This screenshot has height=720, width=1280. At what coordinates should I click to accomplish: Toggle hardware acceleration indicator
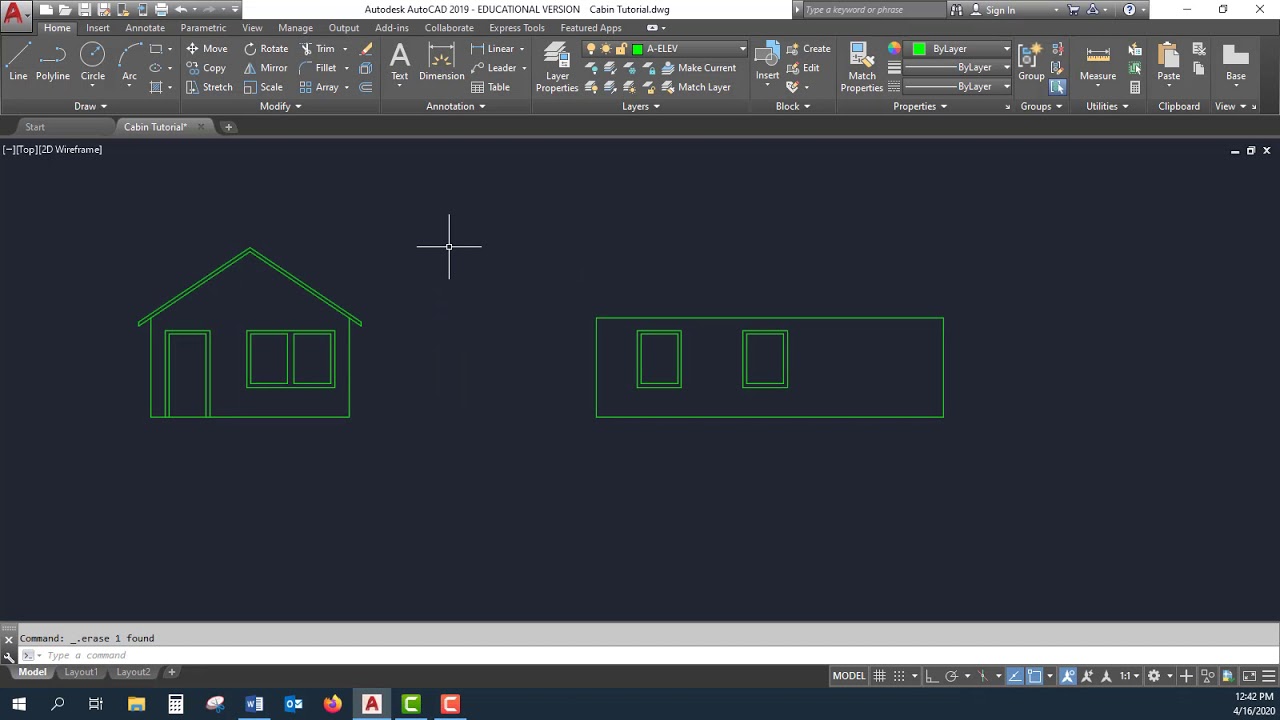click(x=1228, y=676)
